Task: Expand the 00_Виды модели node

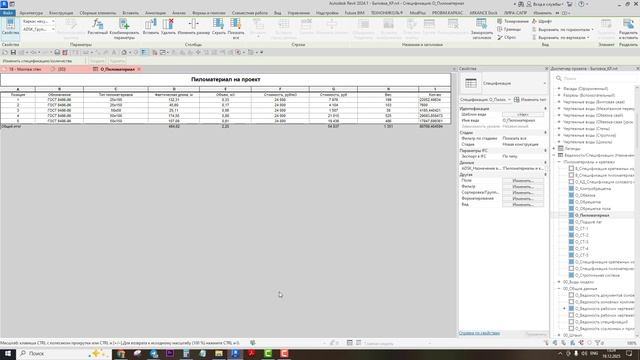Action: click(x=559, y=282)
